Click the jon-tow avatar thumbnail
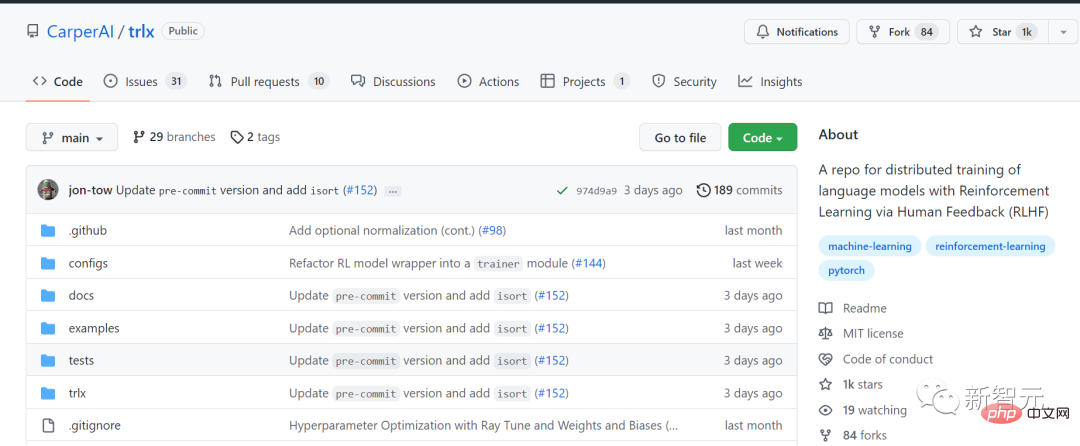The height and width of the screenshot is (446, 1080). [x=47, y=190]
